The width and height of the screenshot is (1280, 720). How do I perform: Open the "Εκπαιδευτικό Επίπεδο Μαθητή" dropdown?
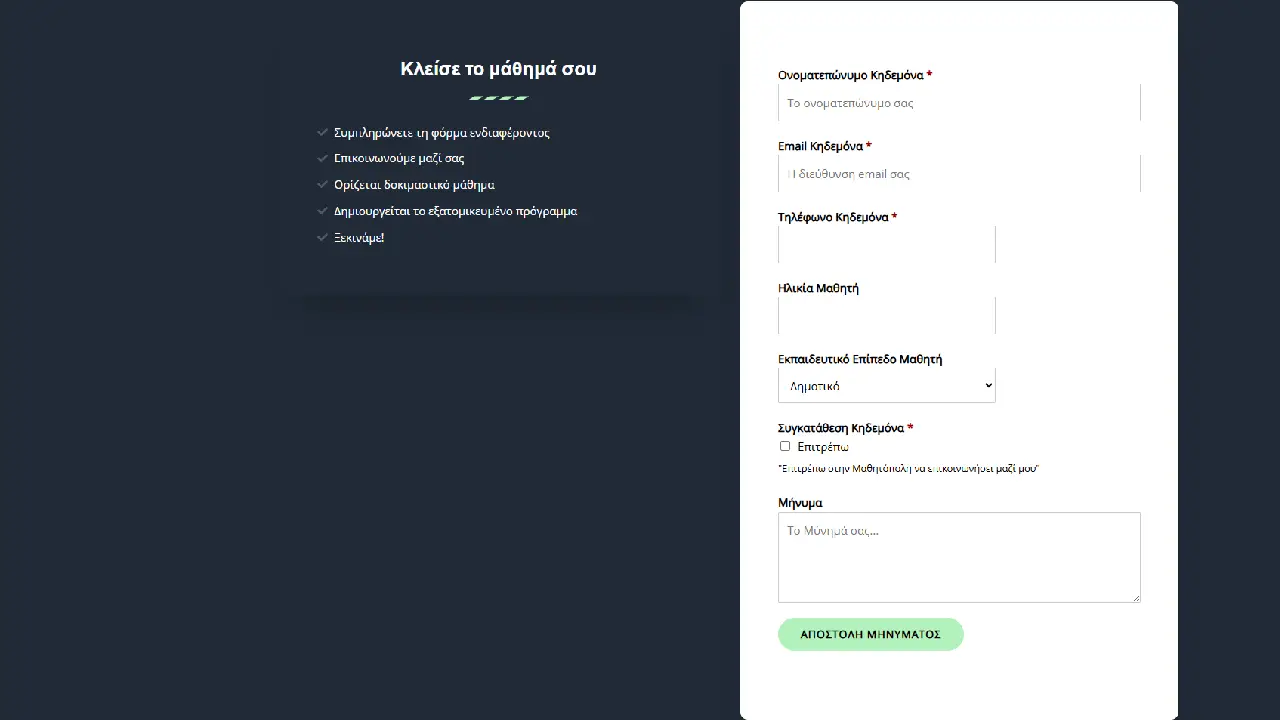886,386
